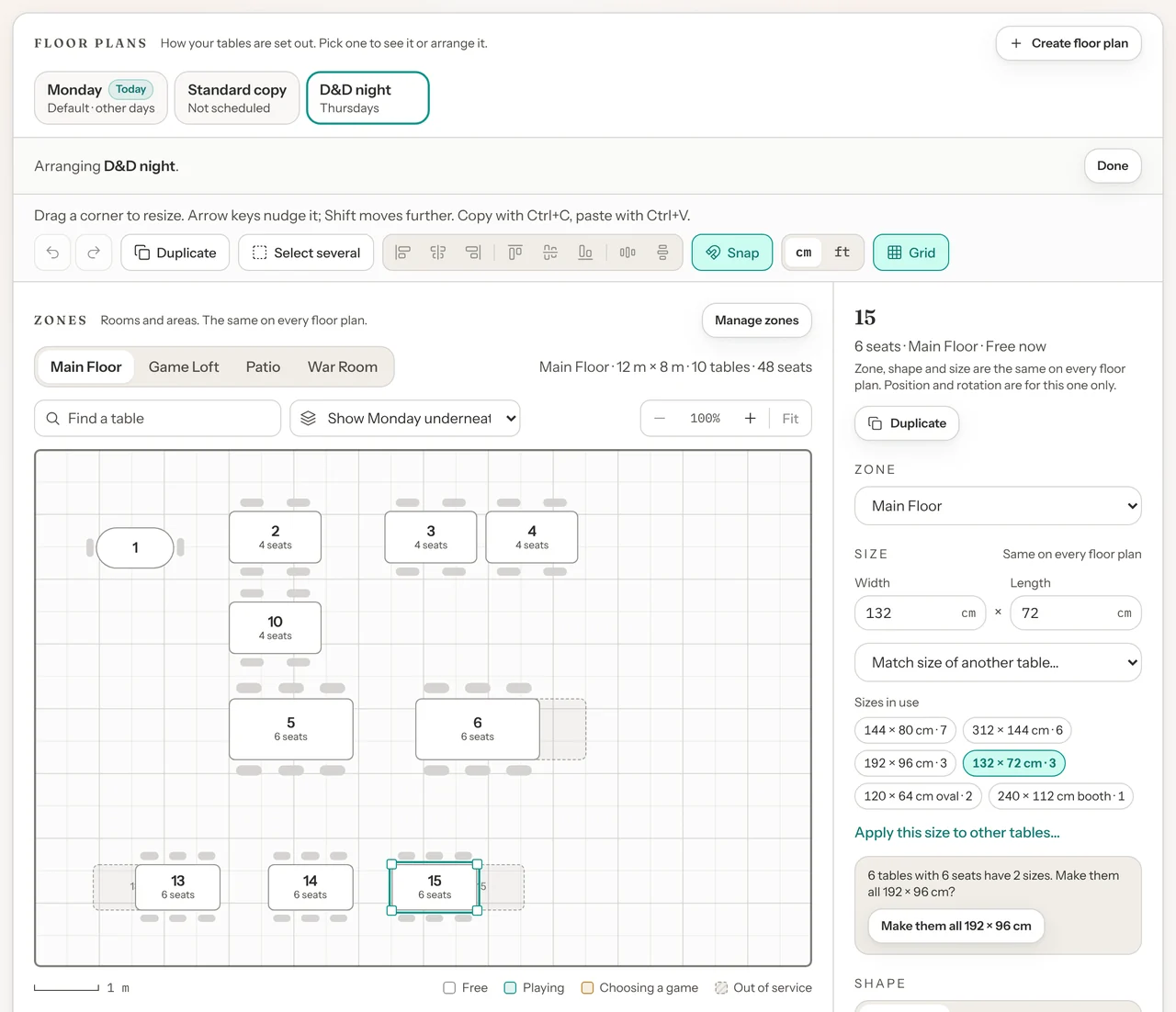Open Match size of another table dropdown

[998, 663]
